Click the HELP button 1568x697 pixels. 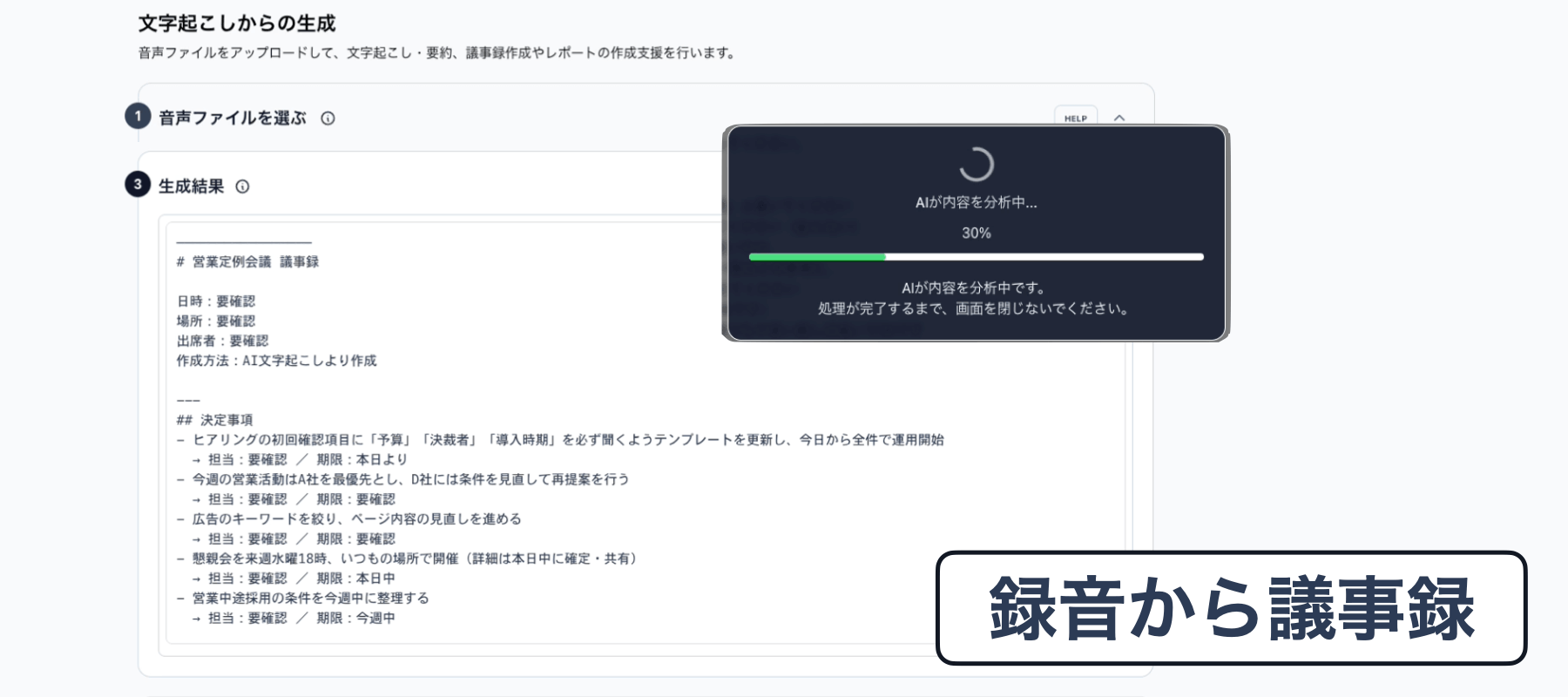1076,118
